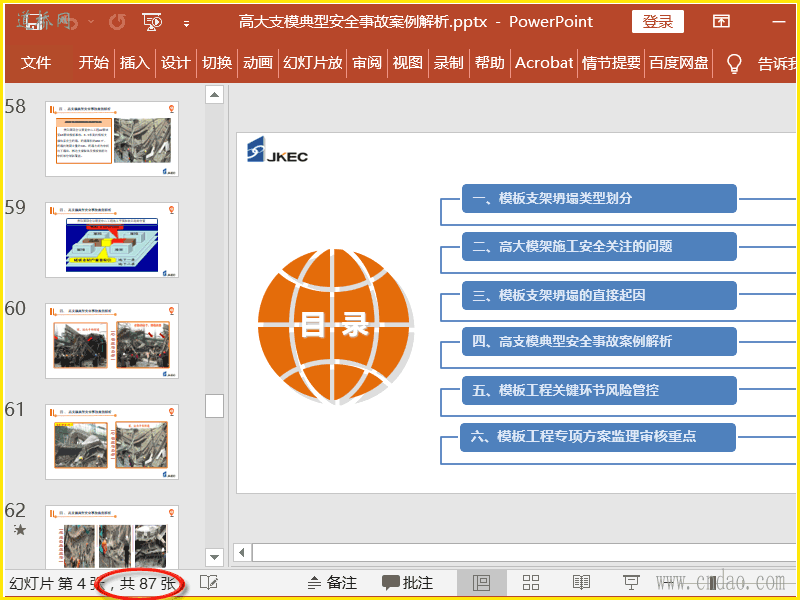Select box 五、模板工程关键环节风险管控

click(x=599, y=390)
